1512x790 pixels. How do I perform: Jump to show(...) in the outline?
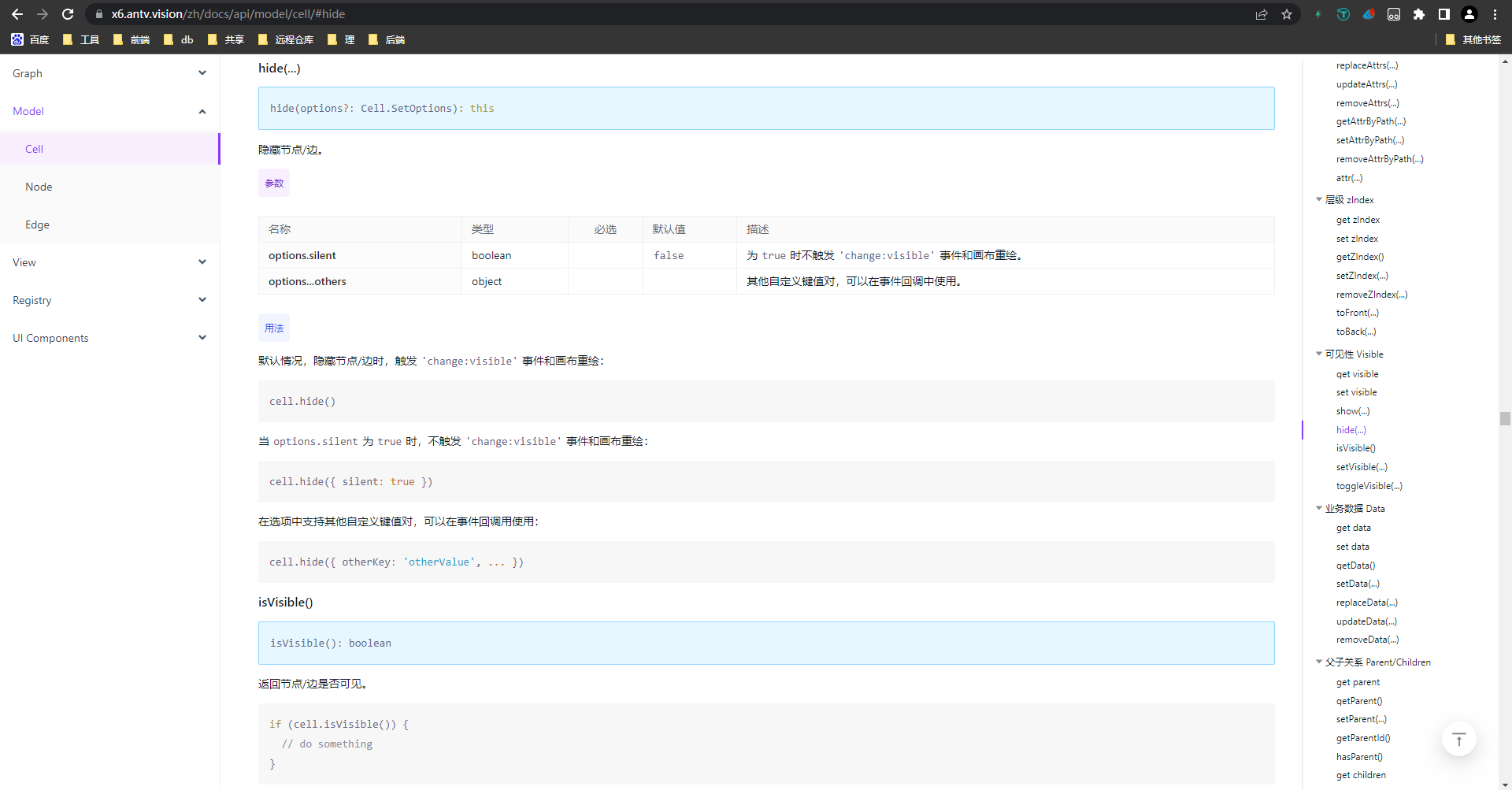(x=1353, y=411)
